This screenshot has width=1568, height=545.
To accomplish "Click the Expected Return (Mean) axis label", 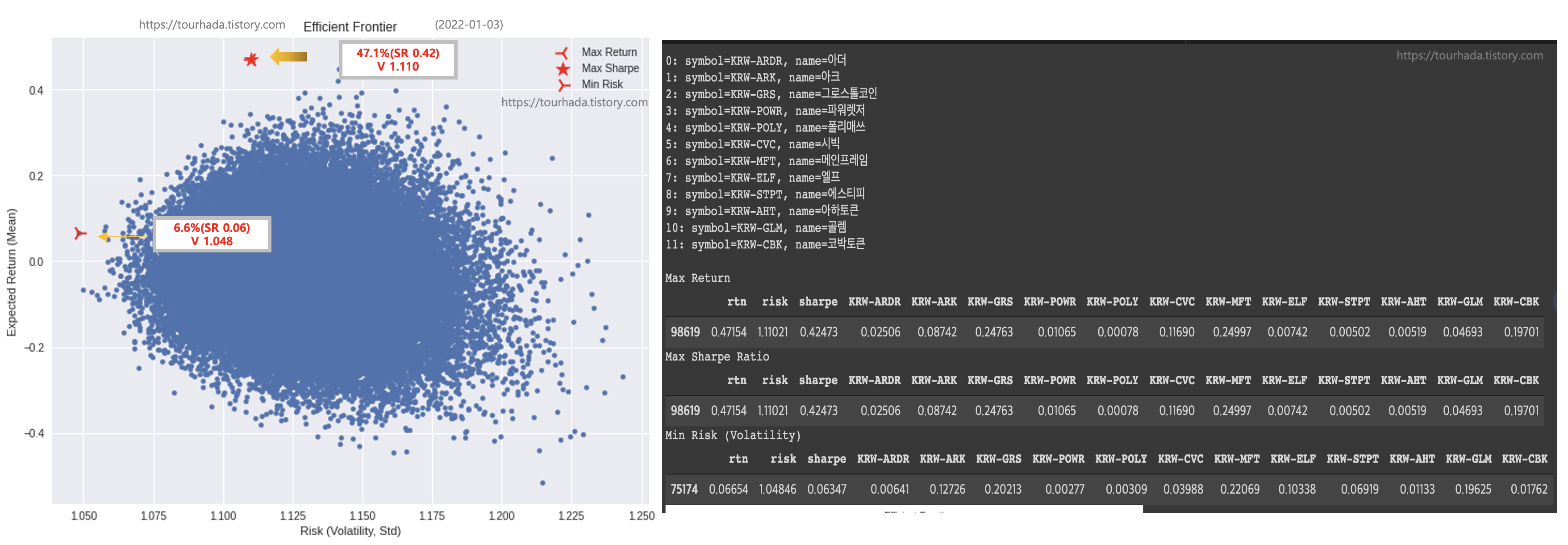I will pos(12,272).
